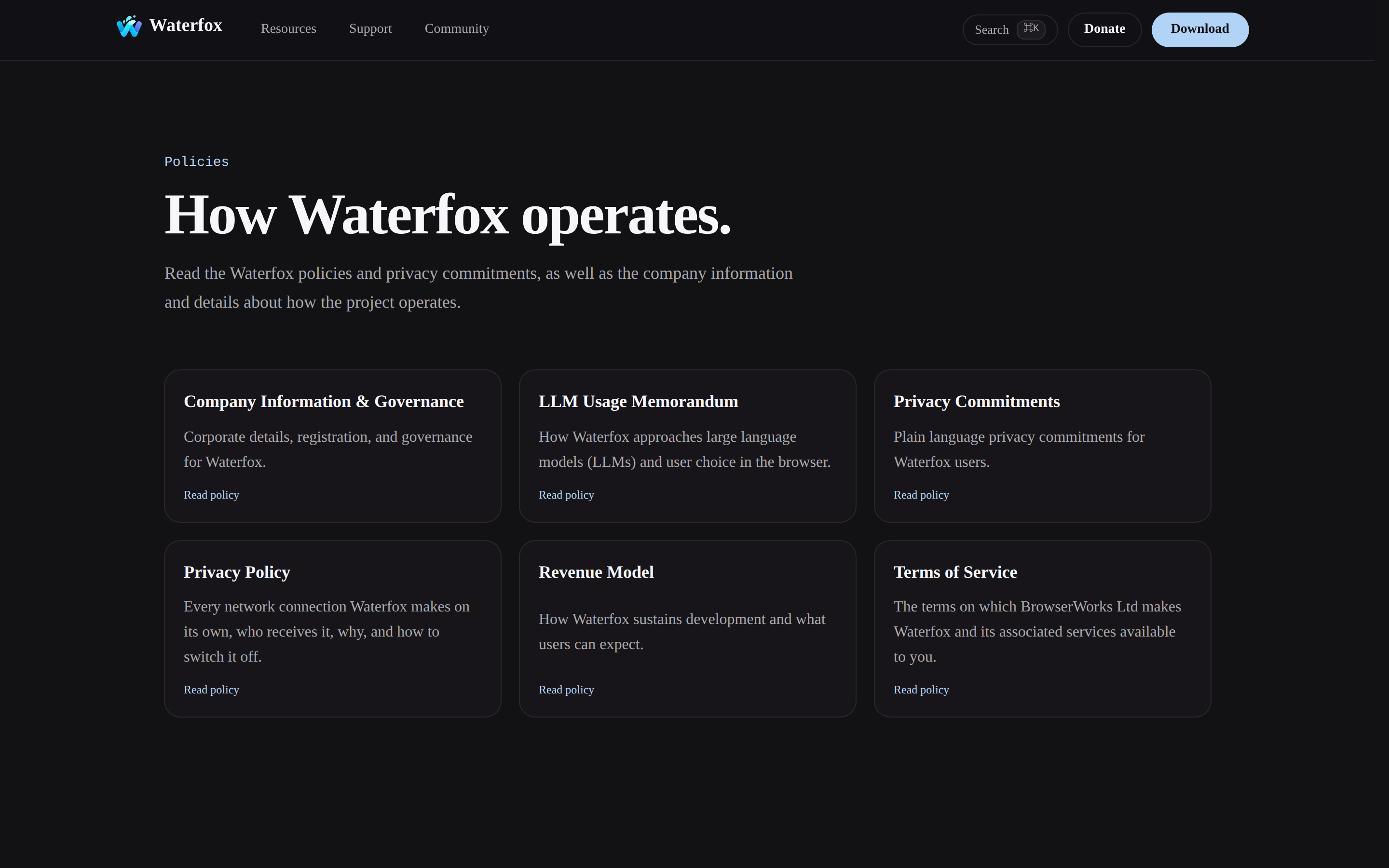The width and height of the screenshot is (1389, 868).
Task: Click the Donate button
Action: (1104, 29)
